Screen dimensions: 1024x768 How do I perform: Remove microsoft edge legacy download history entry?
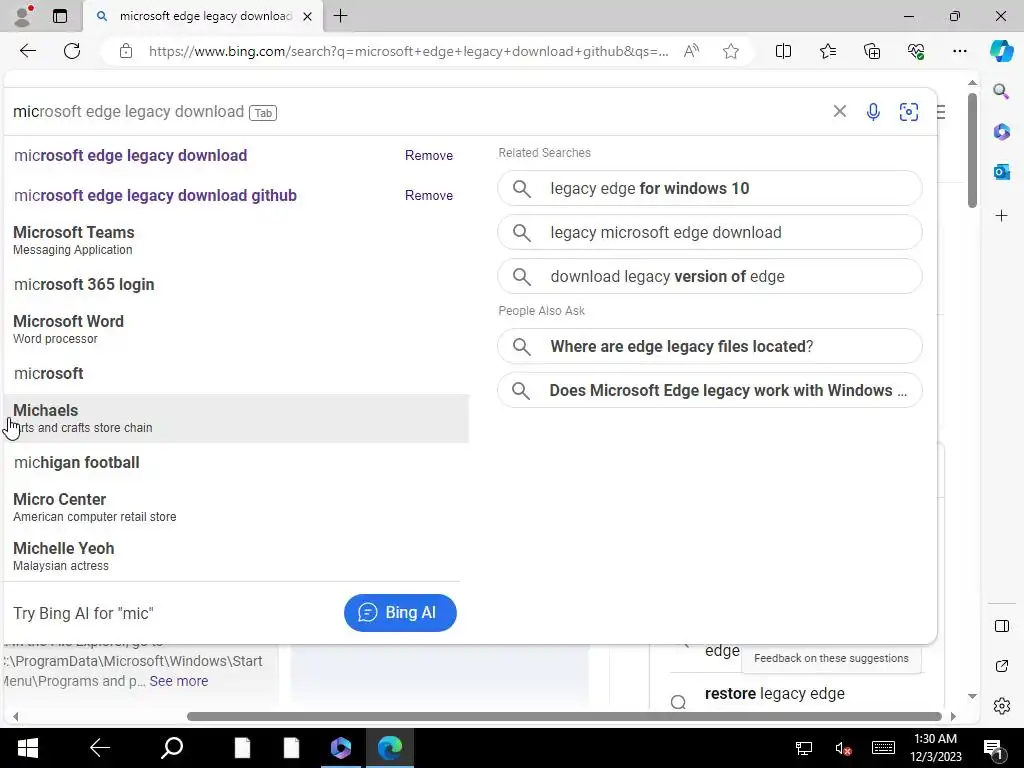pos(428,155)
